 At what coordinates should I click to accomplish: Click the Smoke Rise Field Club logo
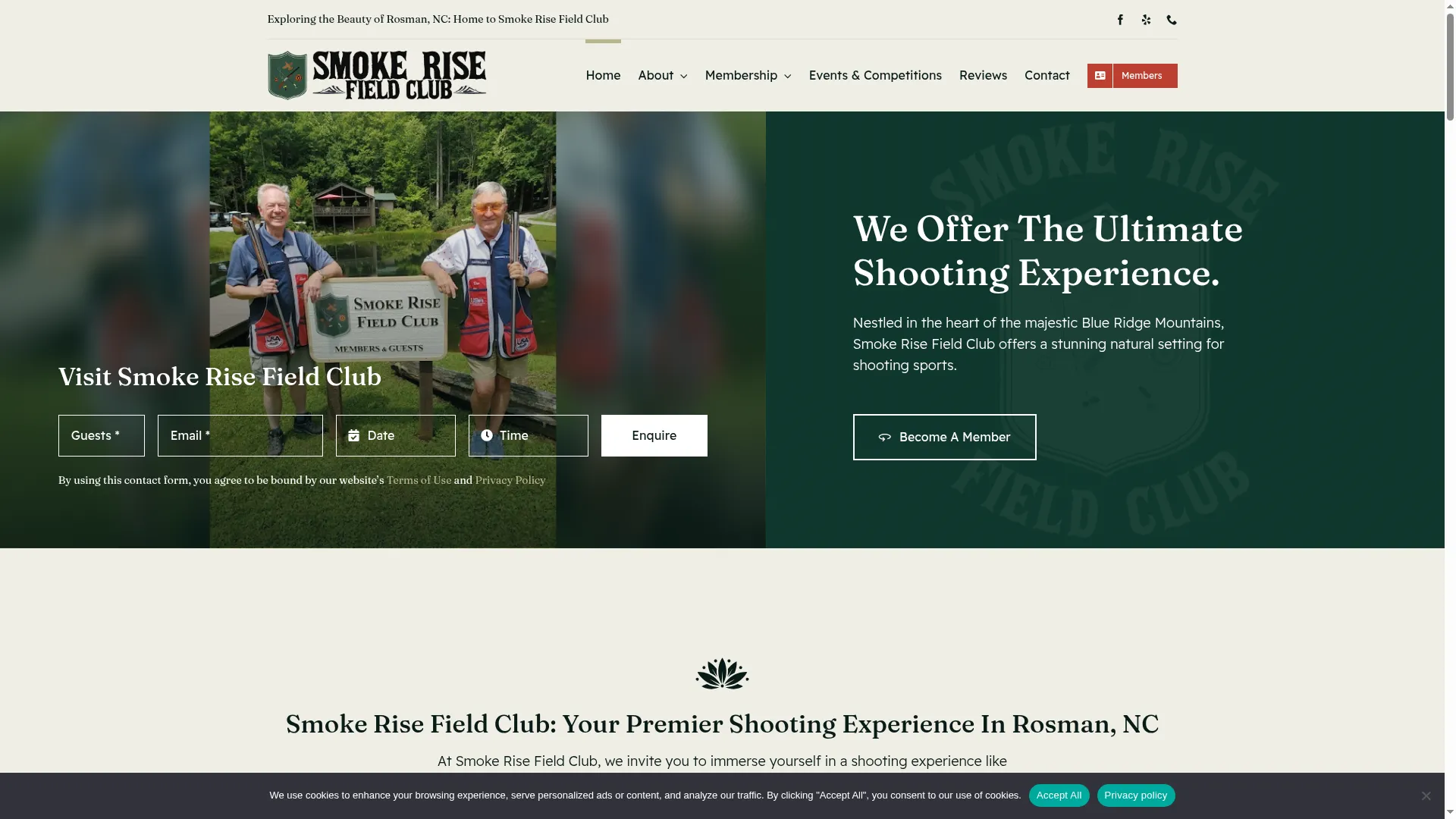pyautogui.click(x=377, y=75)
